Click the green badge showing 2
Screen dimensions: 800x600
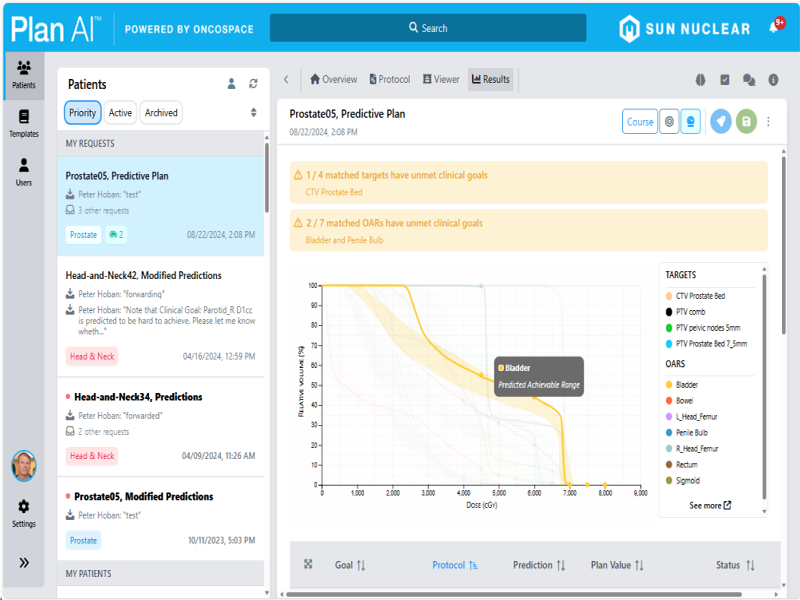116,235
